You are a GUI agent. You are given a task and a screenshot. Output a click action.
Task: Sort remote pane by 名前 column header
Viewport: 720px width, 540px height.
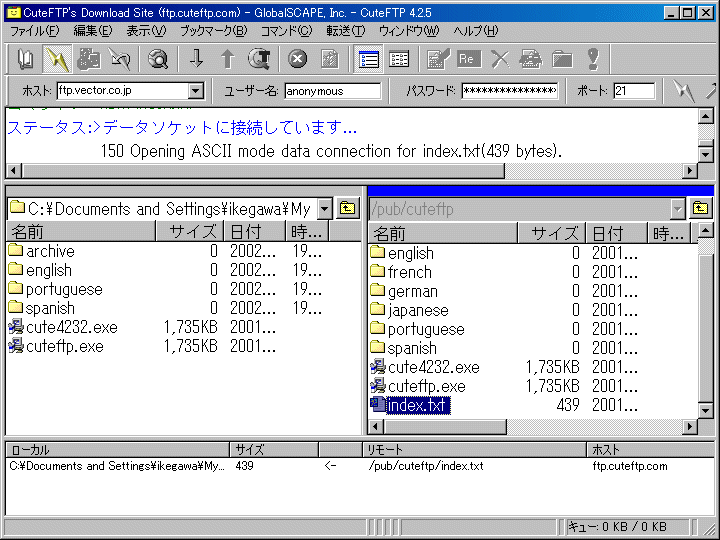[x=443, y=234]
